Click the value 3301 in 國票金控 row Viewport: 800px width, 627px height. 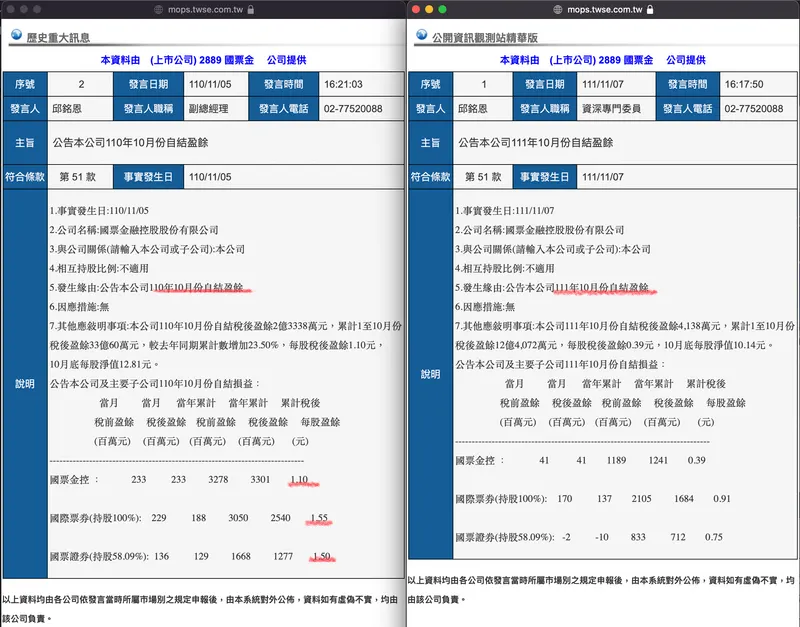(x=260, y=480)
